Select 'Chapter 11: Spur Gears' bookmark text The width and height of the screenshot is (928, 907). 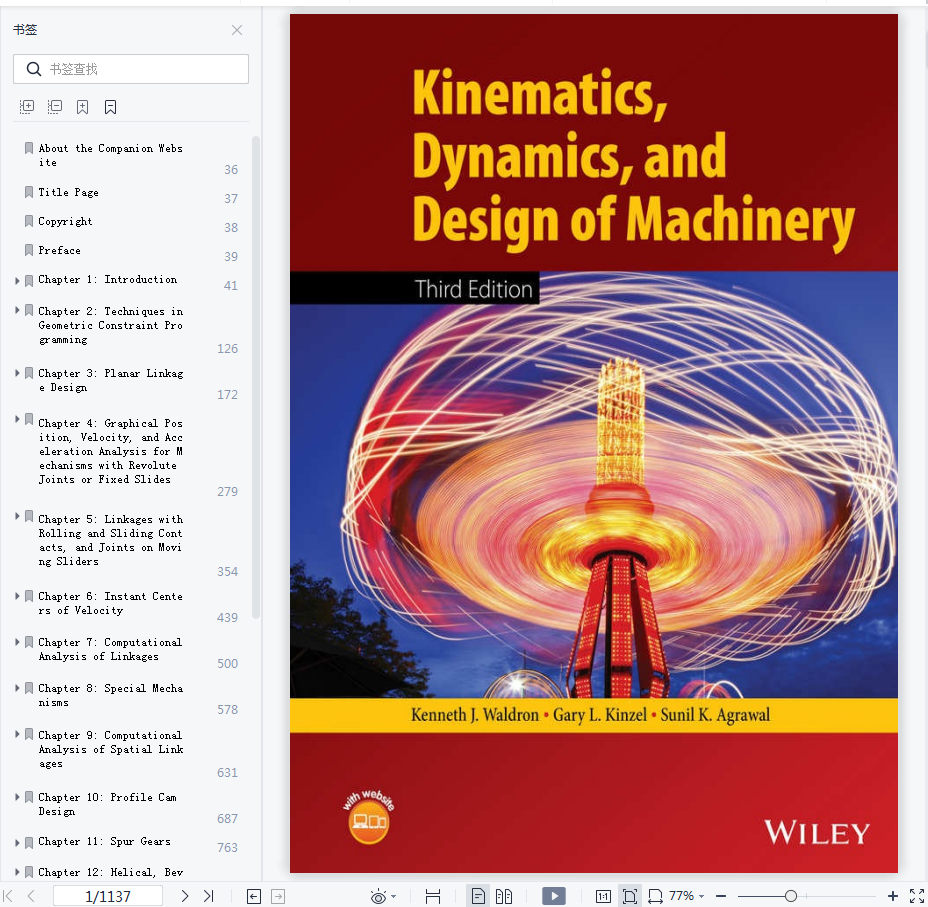coord(105,841)
